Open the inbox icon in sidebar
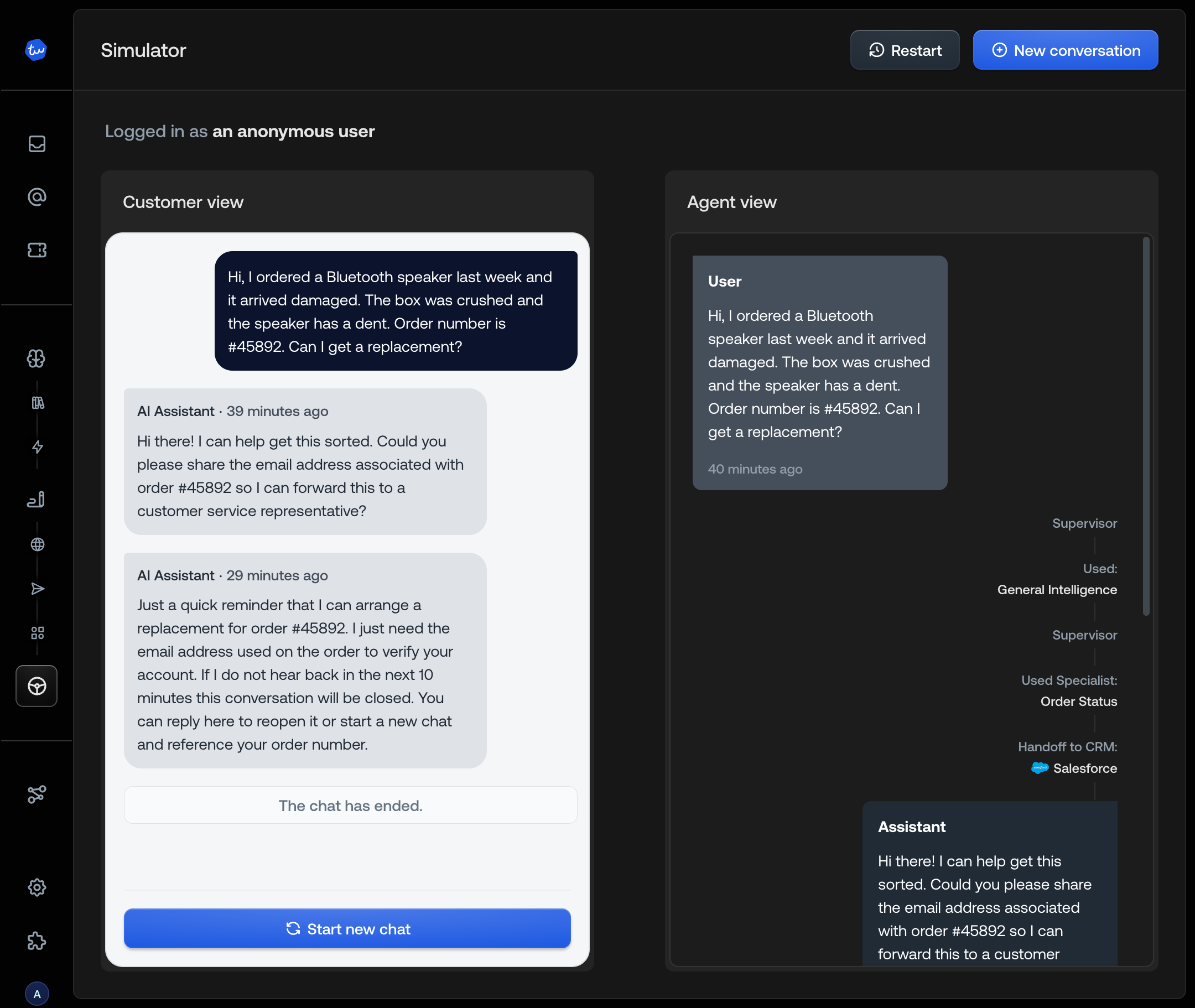 tap(37, 144)
